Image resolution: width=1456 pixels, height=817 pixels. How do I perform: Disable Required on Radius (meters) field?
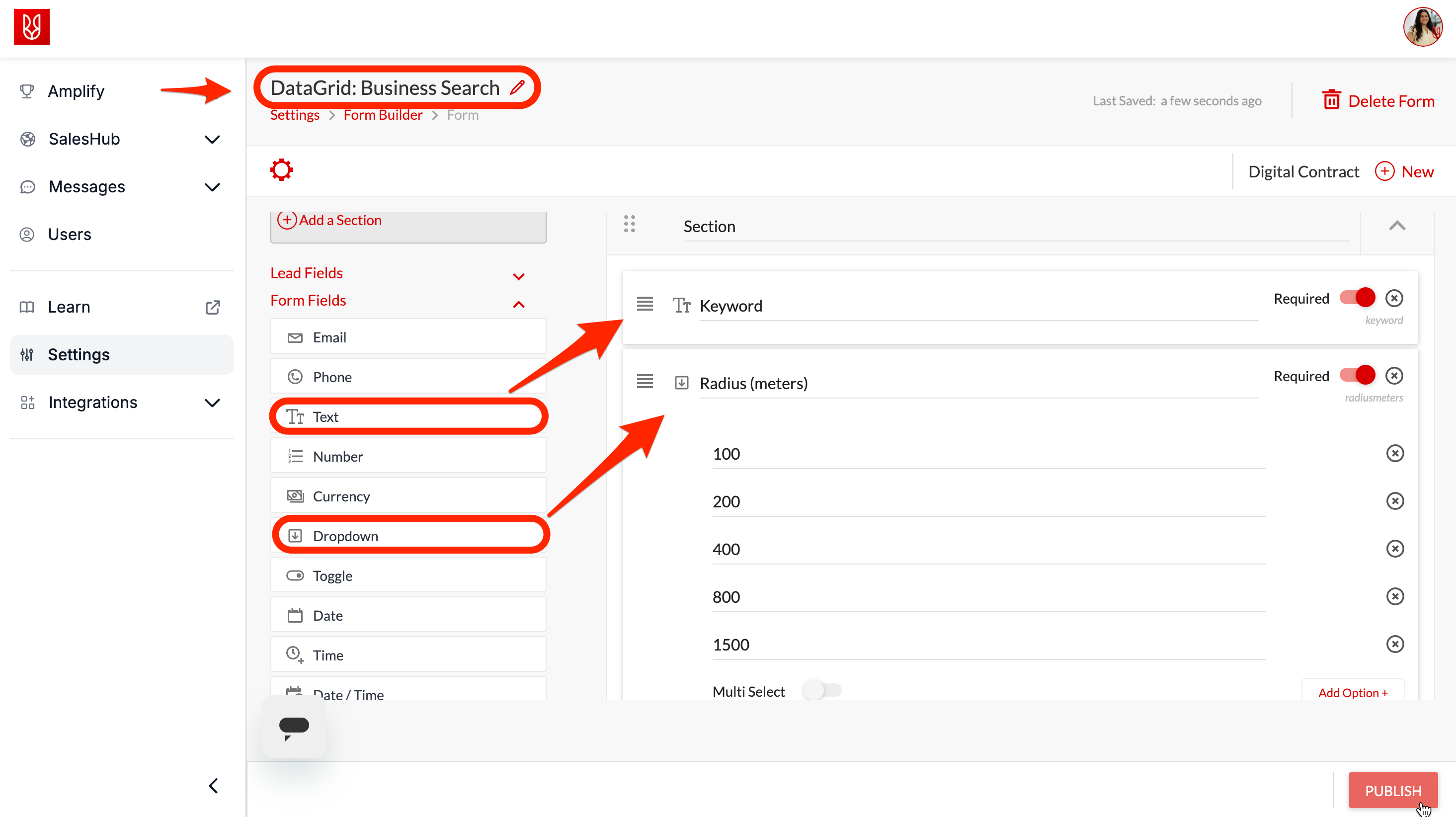(x=1357, y=375)
